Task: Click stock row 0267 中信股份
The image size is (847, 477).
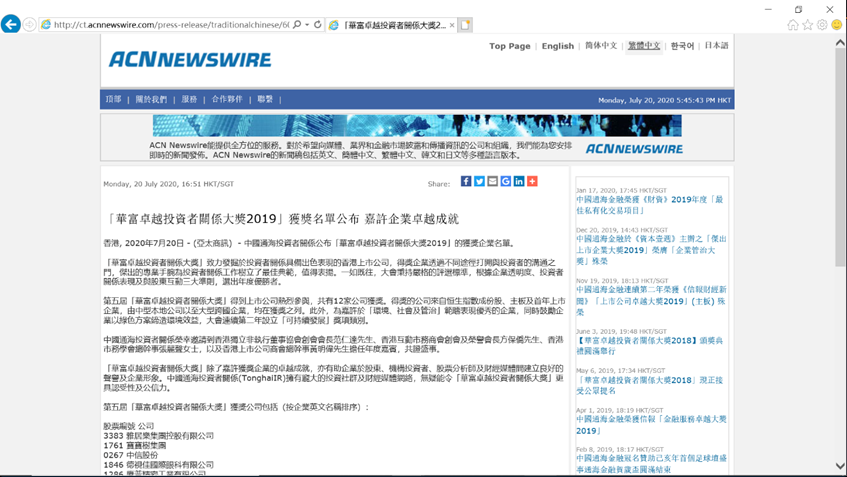Action: (131, 455)
